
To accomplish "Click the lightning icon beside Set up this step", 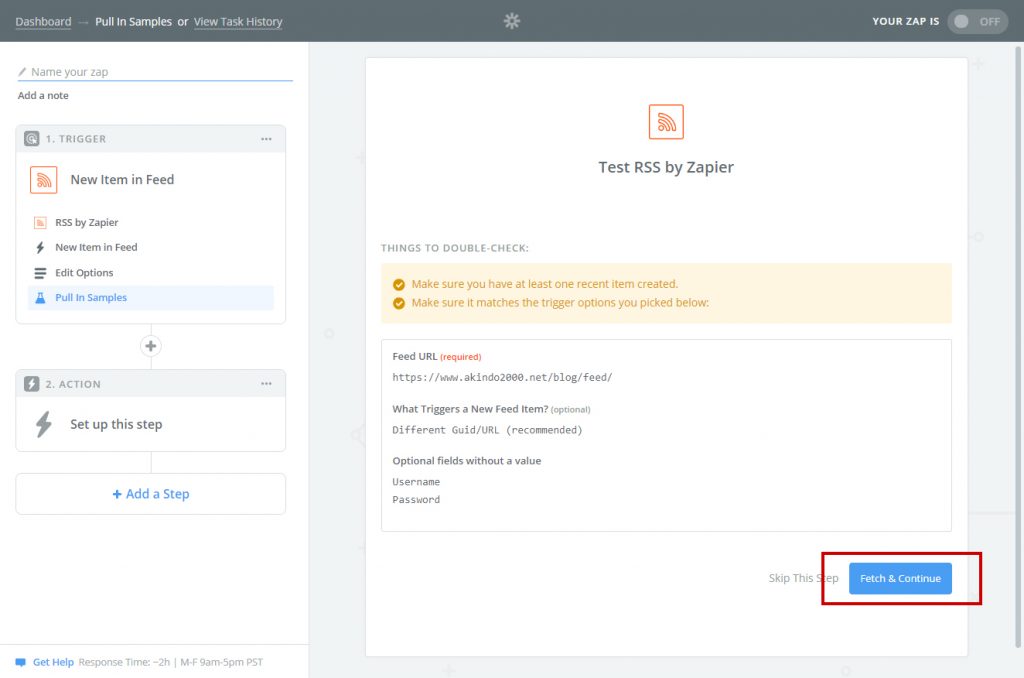I will click(43, 425).
